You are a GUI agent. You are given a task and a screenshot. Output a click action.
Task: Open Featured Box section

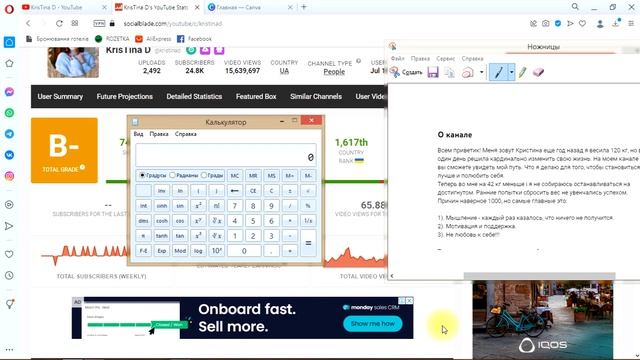pos(256,96)
